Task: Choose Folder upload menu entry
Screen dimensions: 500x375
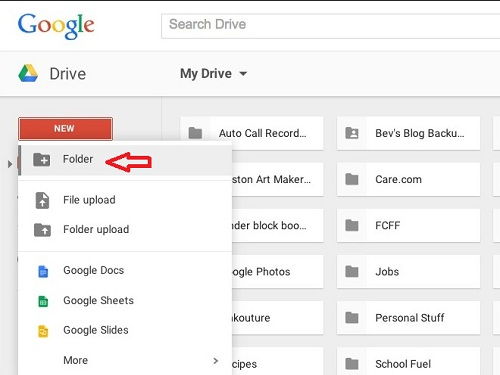Action: (125, 229)
